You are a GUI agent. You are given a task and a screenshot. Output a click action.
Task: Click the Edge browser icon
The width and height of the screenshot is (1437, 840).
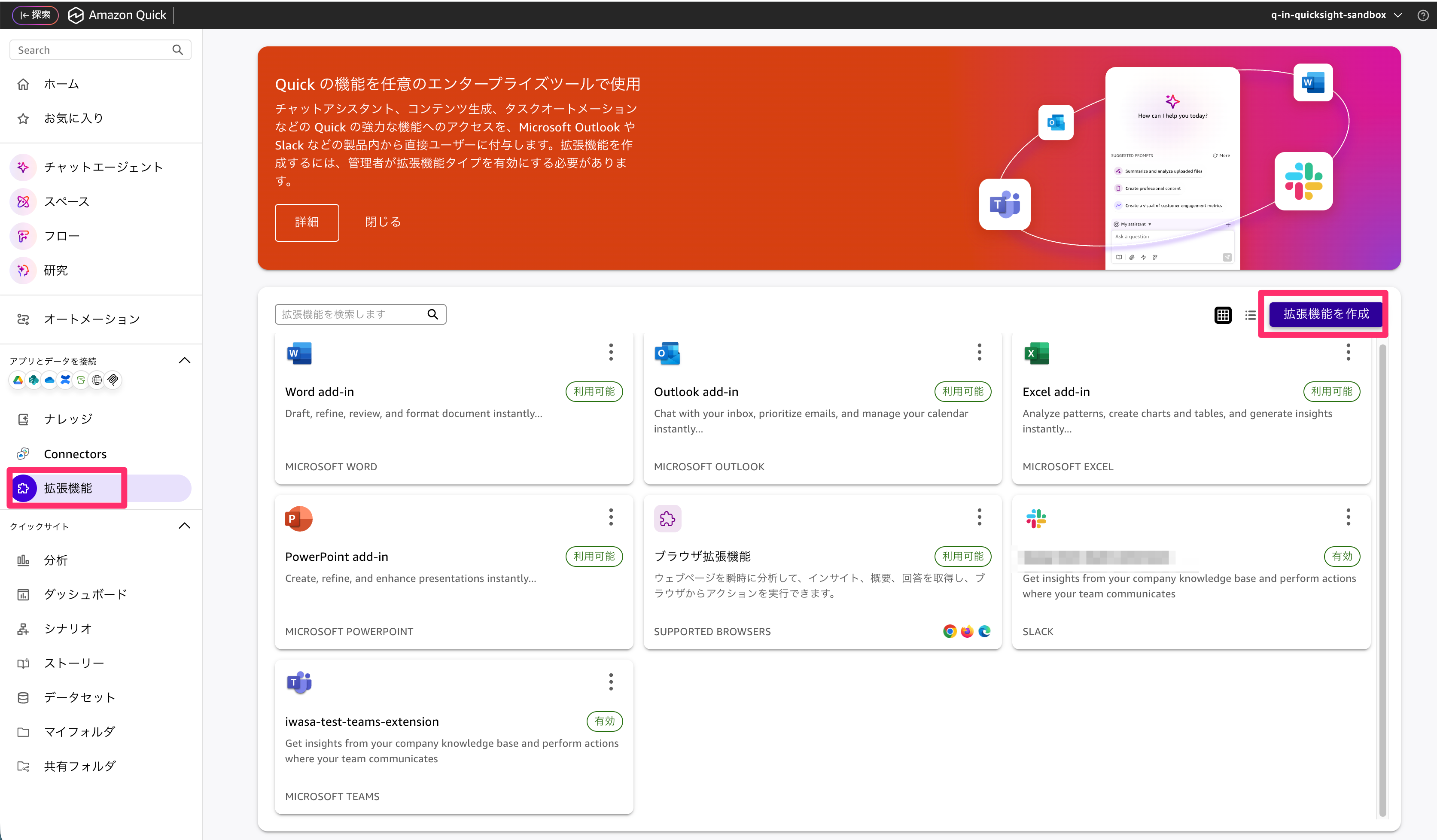tap(984, 631)
